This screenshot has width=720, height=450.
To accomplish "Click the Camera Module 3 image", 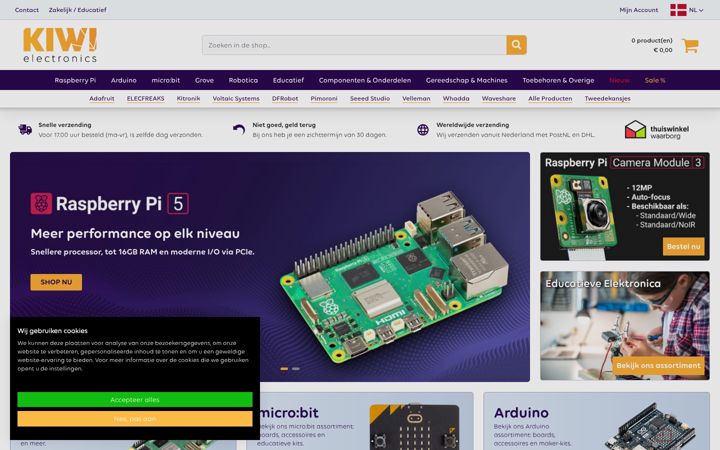I will (583, 216).
